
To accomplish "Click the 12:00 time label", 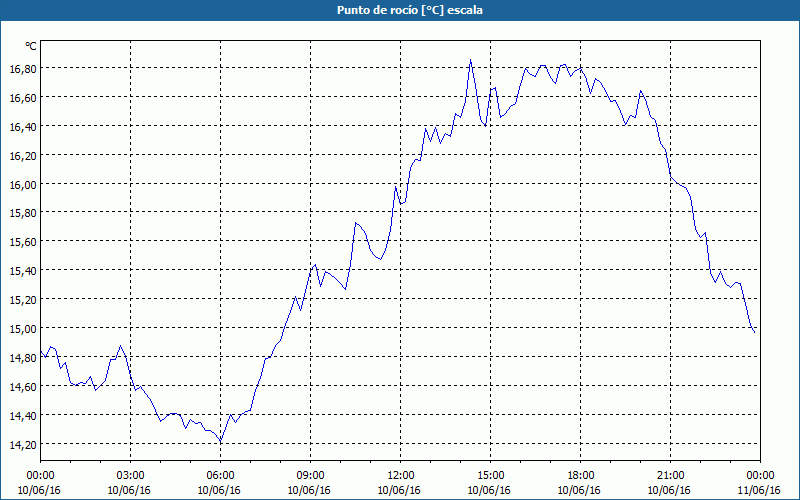I will [401, 476].
